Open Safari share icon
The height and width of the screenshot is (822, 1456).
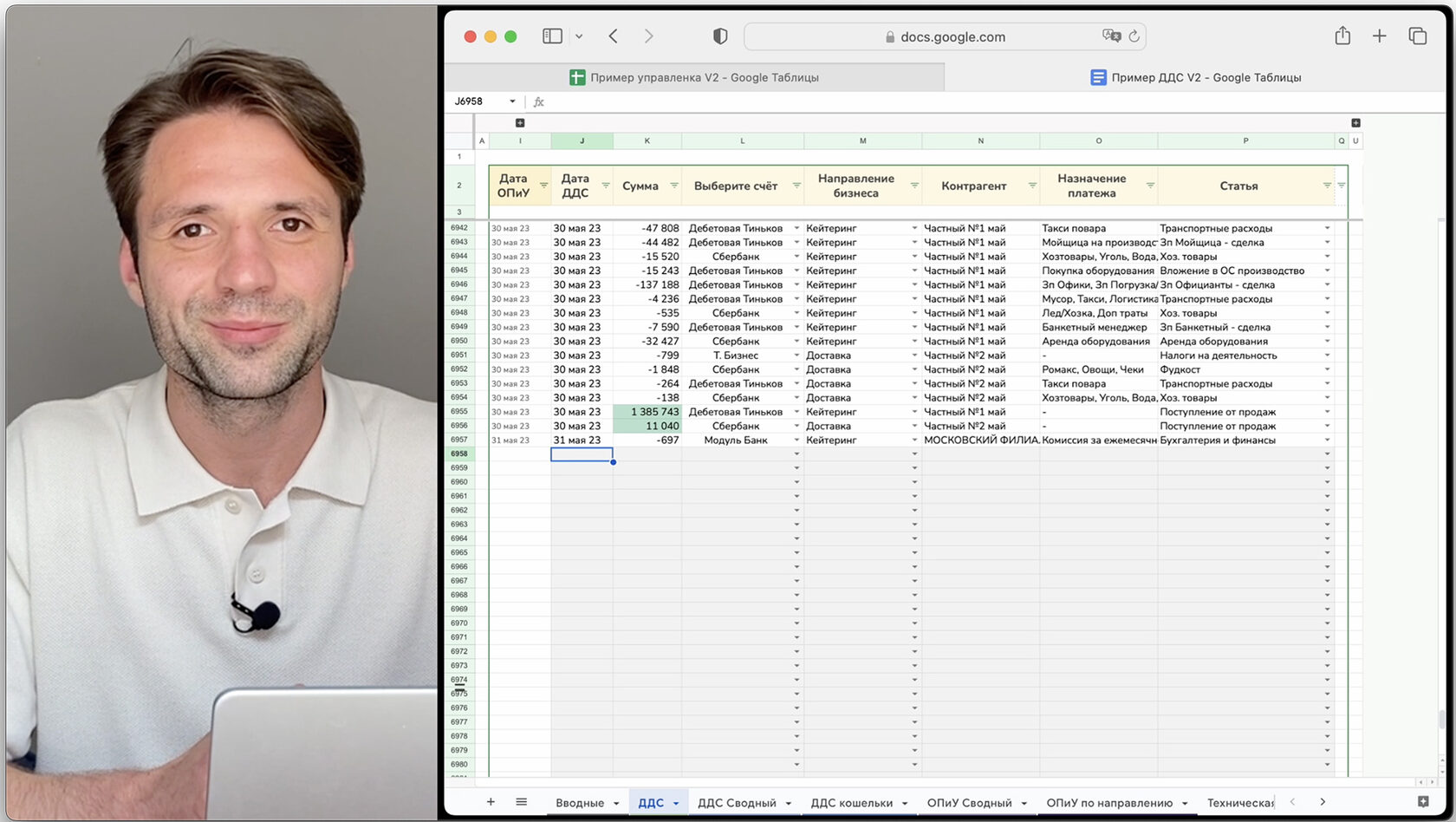pyautogui.click(x=1342, y=36)
